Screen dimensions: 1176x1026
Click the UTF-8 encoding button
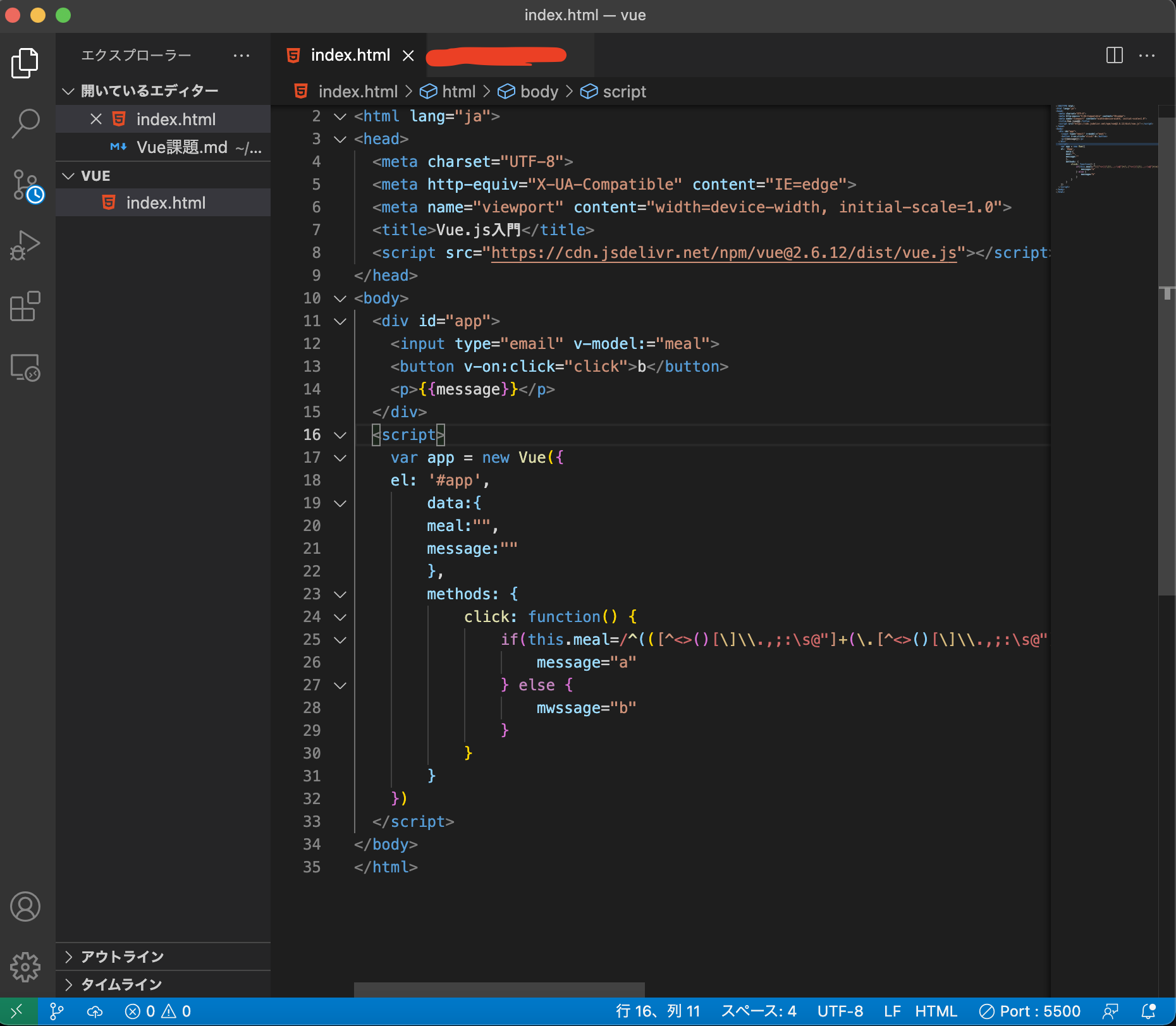(840, 1011)
